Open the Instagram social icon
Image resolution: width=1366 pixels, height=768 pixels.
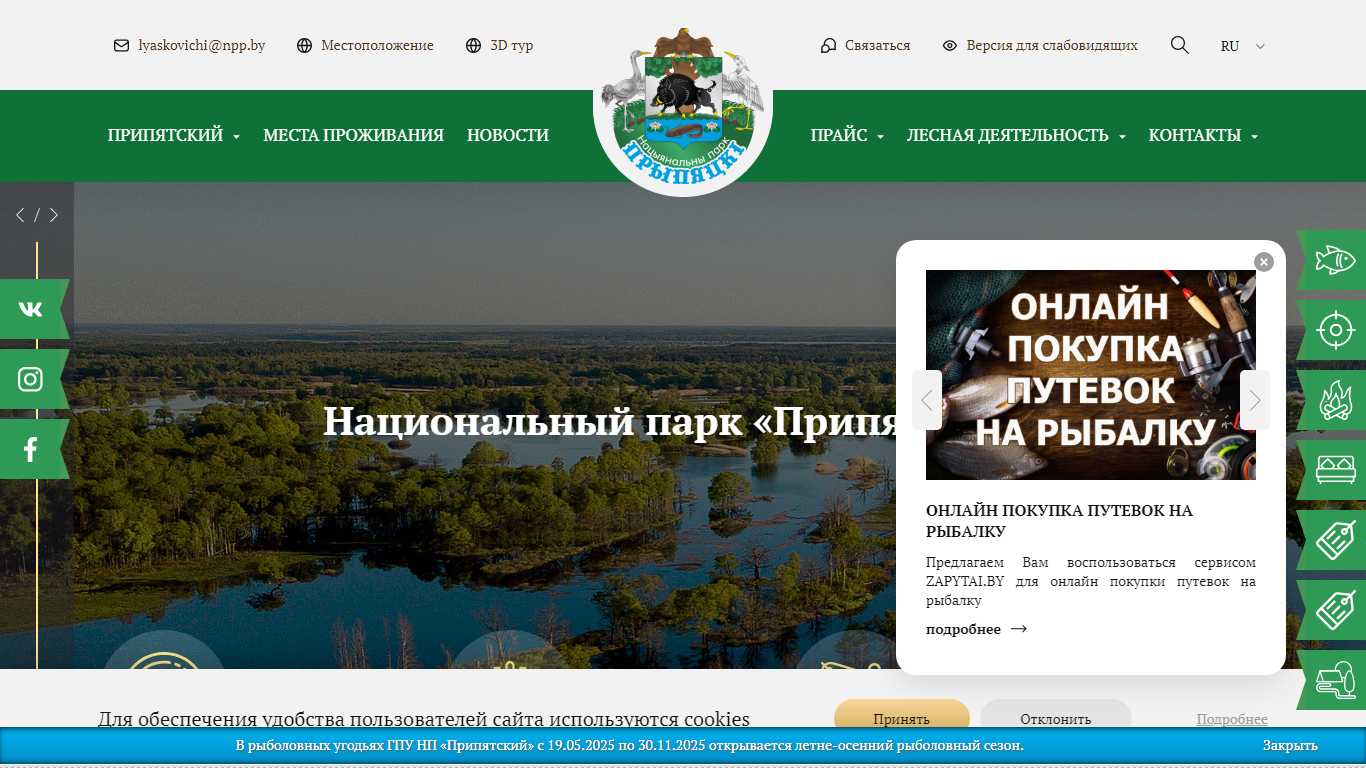click(x=31, y=379)
